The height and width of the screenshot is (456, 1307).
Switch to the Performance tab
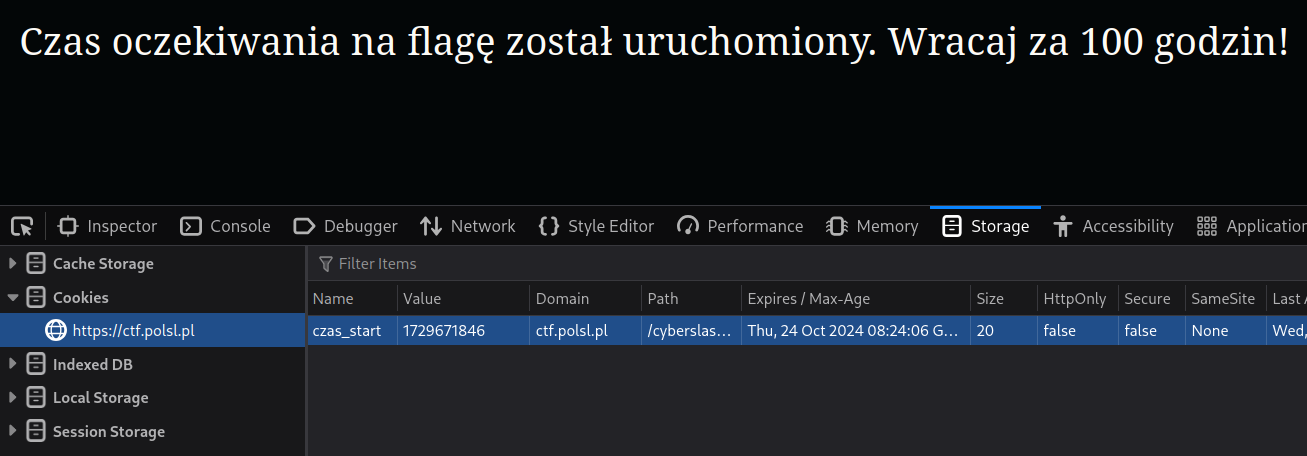tap(740, 226)
